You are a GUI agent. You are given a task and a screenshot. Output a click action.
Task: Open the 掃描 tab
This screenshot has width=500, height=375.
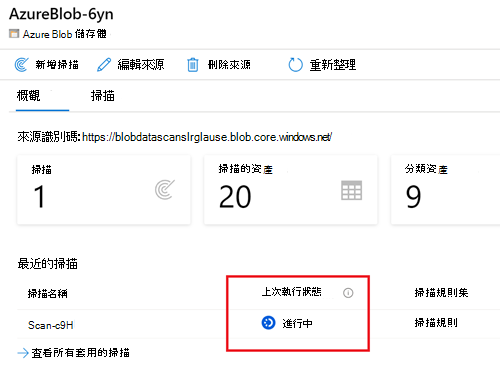point(103,96)
